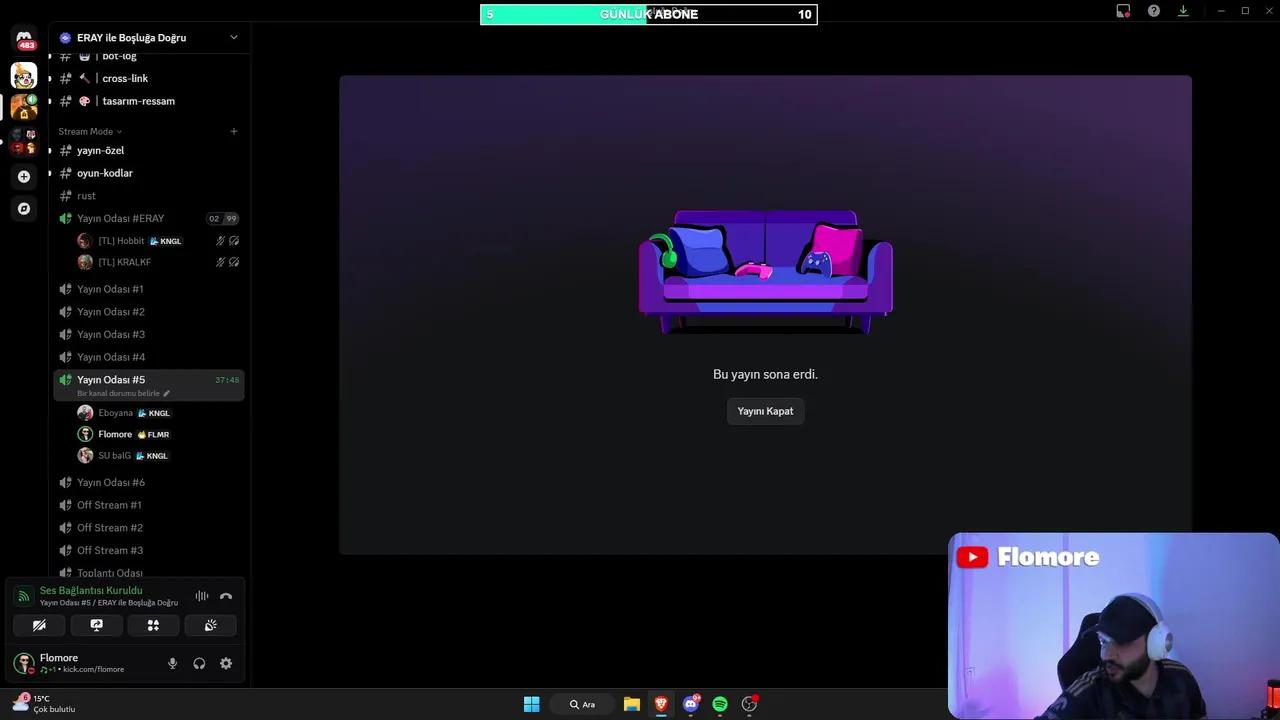Click the "Bu yayın sona erdi." message
This screenshot has height=720, width=1280.
765,374
